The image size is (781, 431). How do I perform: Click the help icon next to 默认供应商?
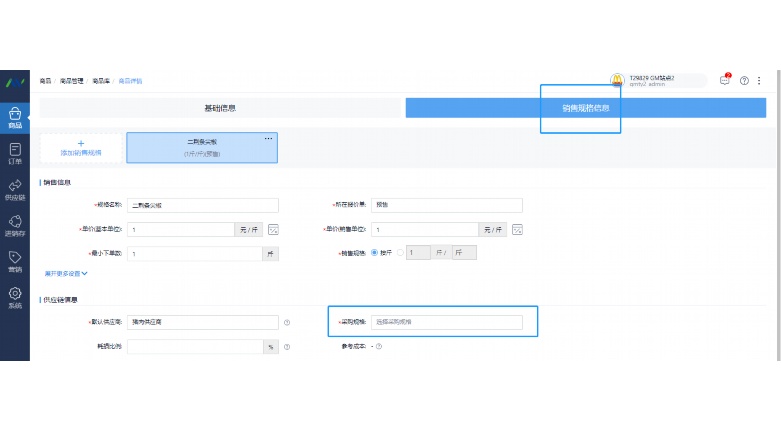287,322
